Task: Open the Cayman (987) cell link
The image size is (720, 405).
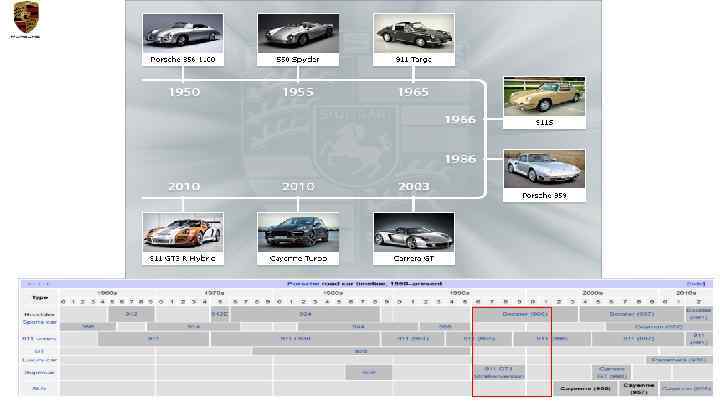Action: click(x=659, y=326)
